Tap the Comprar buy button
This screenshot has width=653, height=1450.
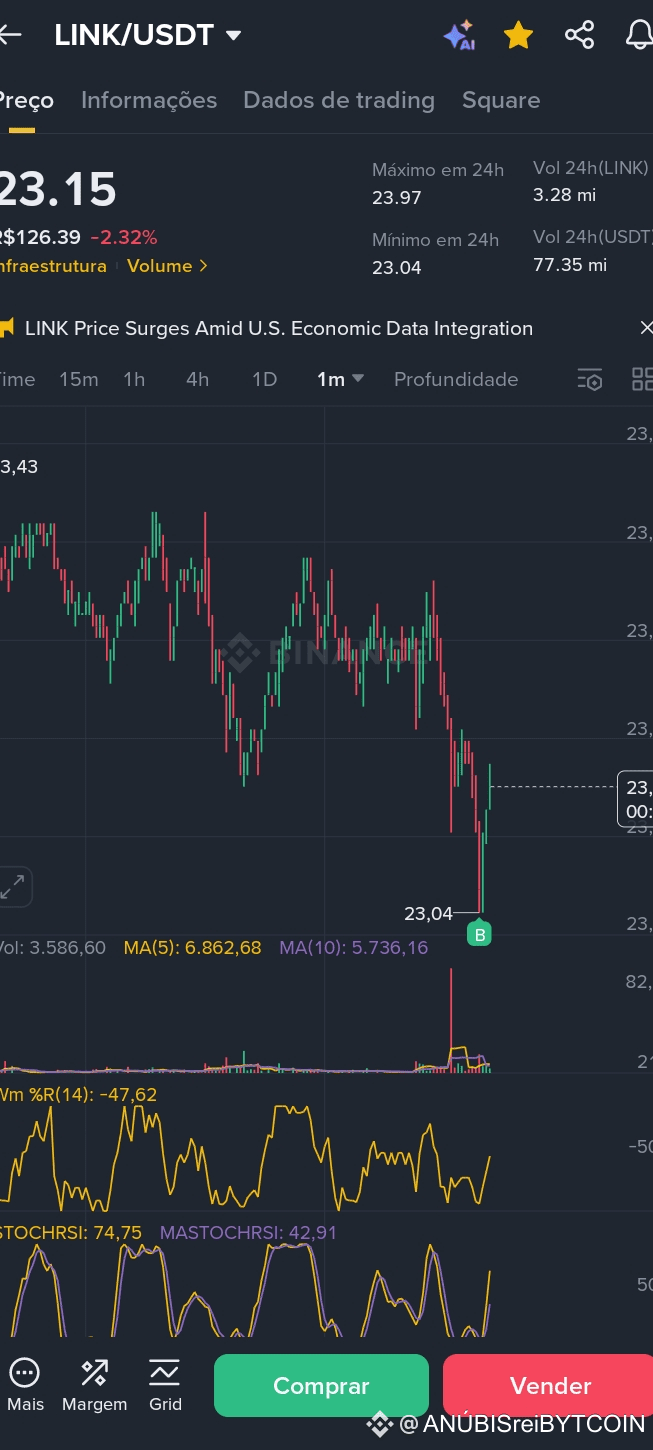pos(321,1386)
